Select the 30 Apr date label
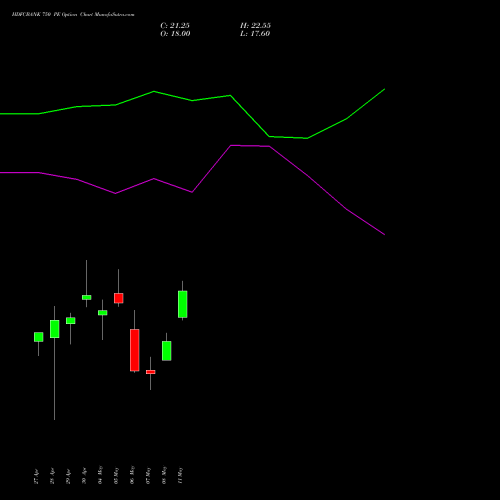 [84, 476]
